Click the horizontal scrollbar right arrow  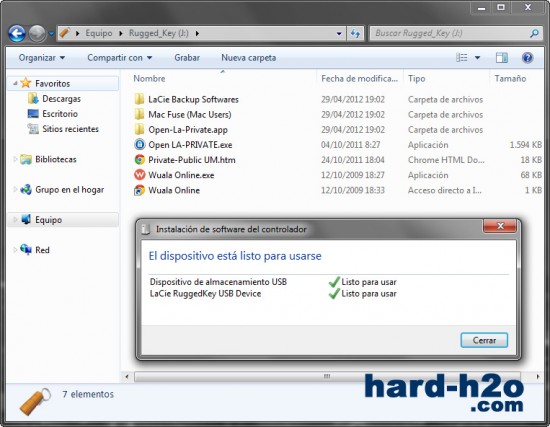(537, 376)
